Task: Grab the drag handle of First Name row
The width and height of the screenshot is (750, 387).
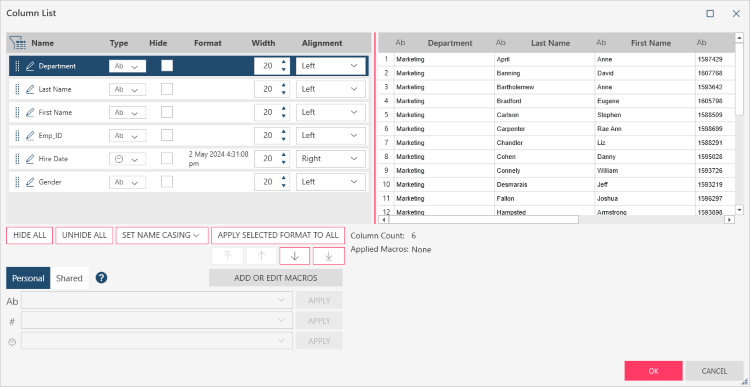Action: click(x=18, y=112)
